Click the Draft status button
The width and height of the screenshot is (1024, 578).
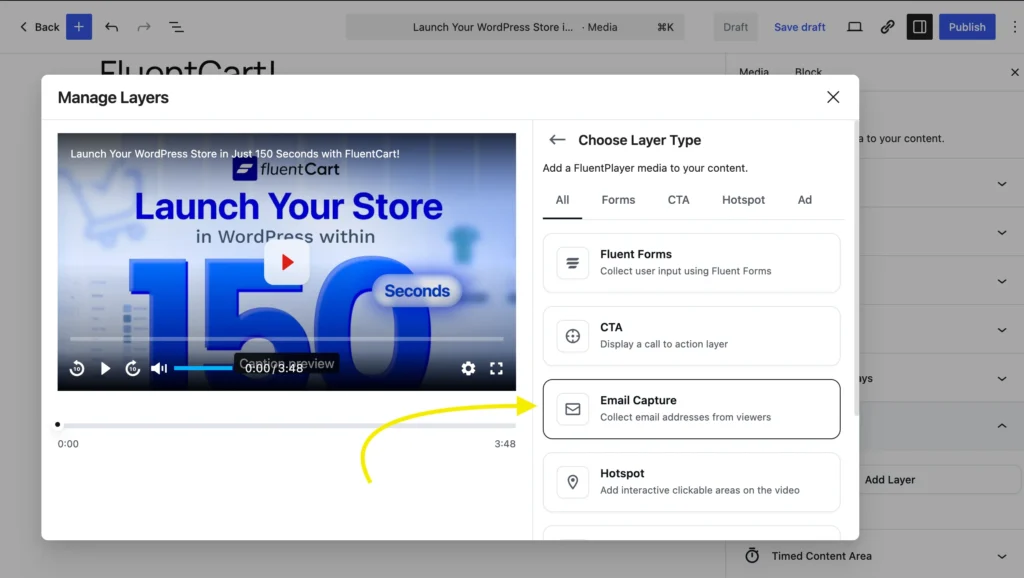coord(735,27)
